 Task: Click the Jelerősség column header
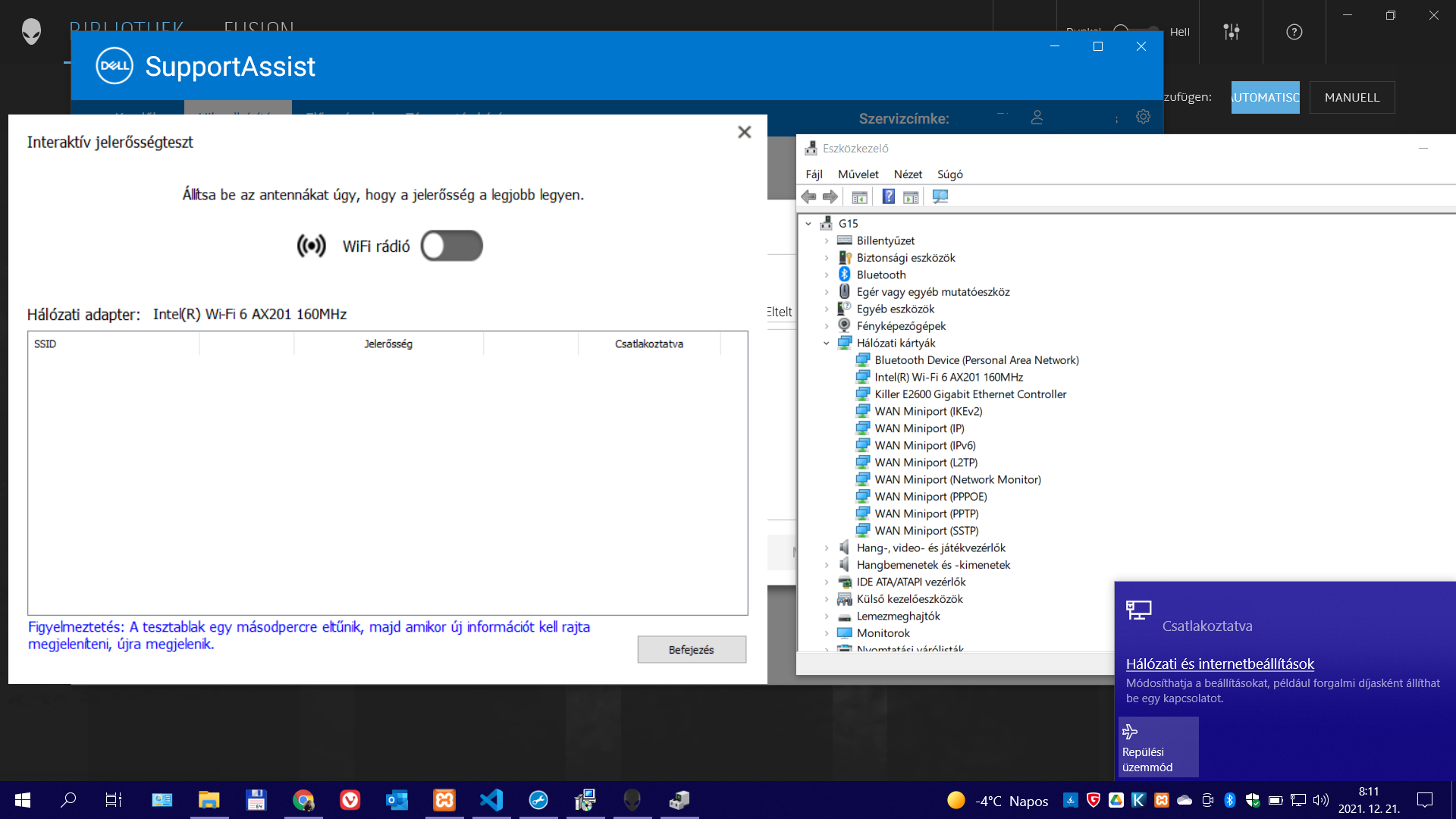pos(388,344)
